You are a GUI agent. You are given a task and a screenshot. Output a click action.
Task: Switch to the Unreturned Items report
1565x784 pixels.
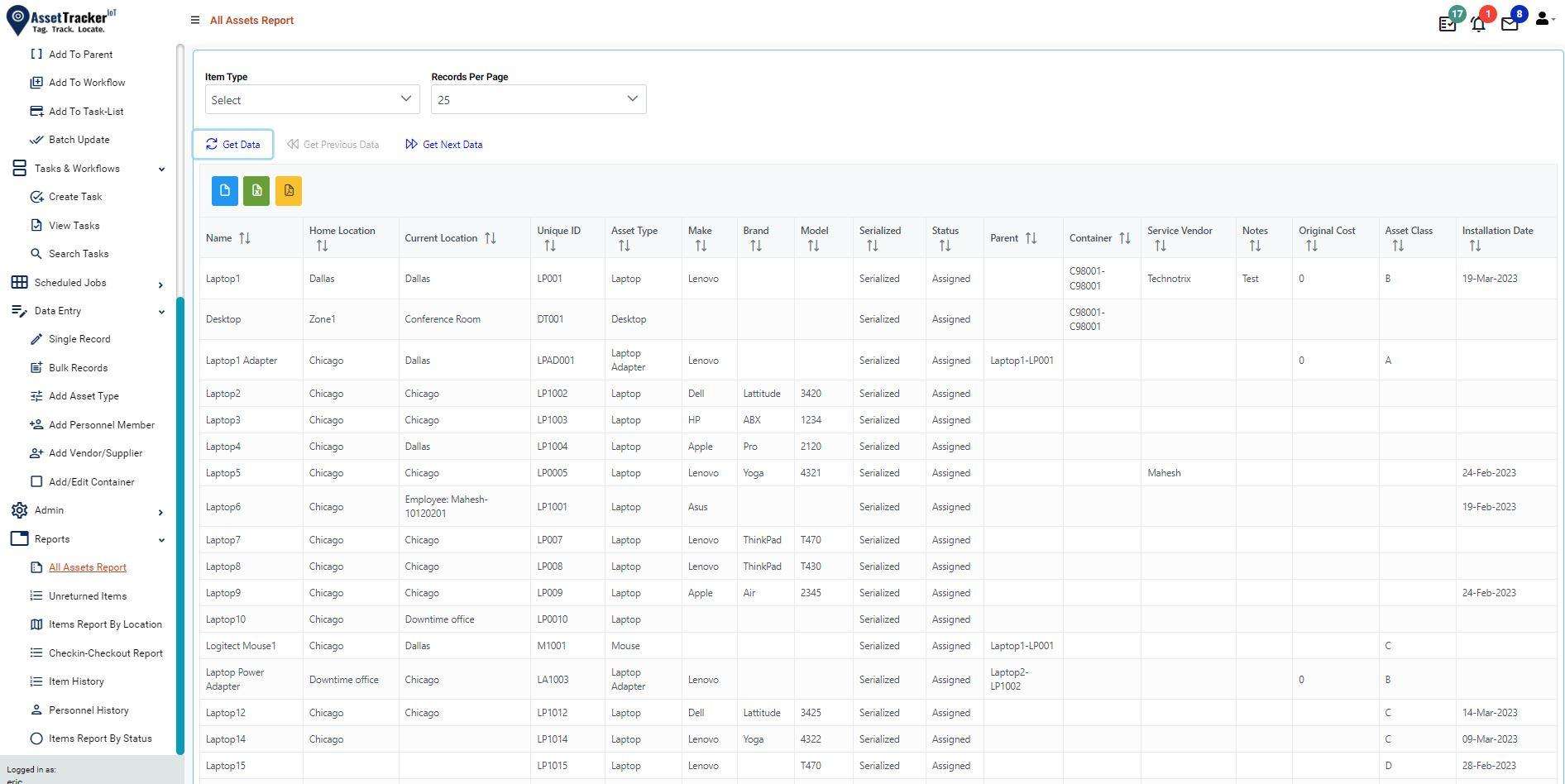coord(87,595)
